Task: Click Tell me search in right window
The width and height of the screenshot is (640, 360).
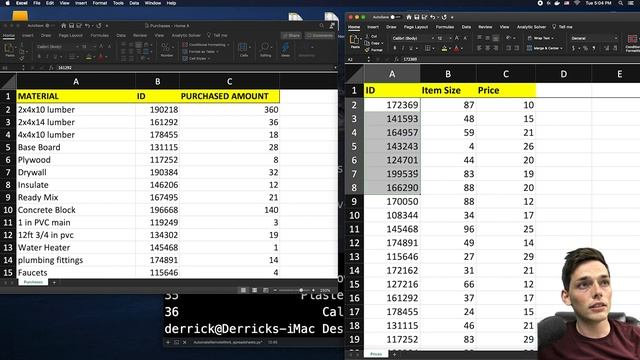Action: pos(563,27)
